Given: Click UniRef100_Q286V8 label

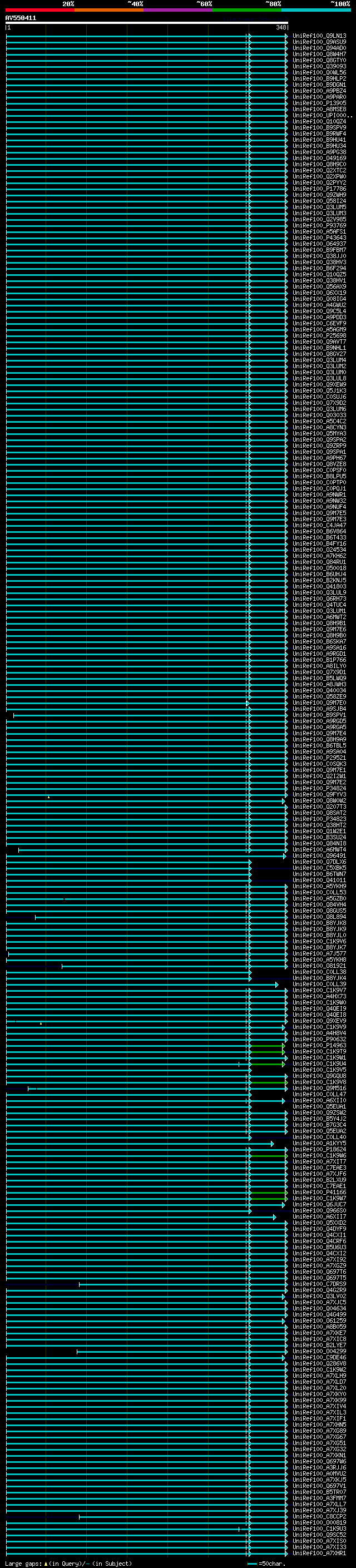Looking at the screenshot, I should [319, 1363].
